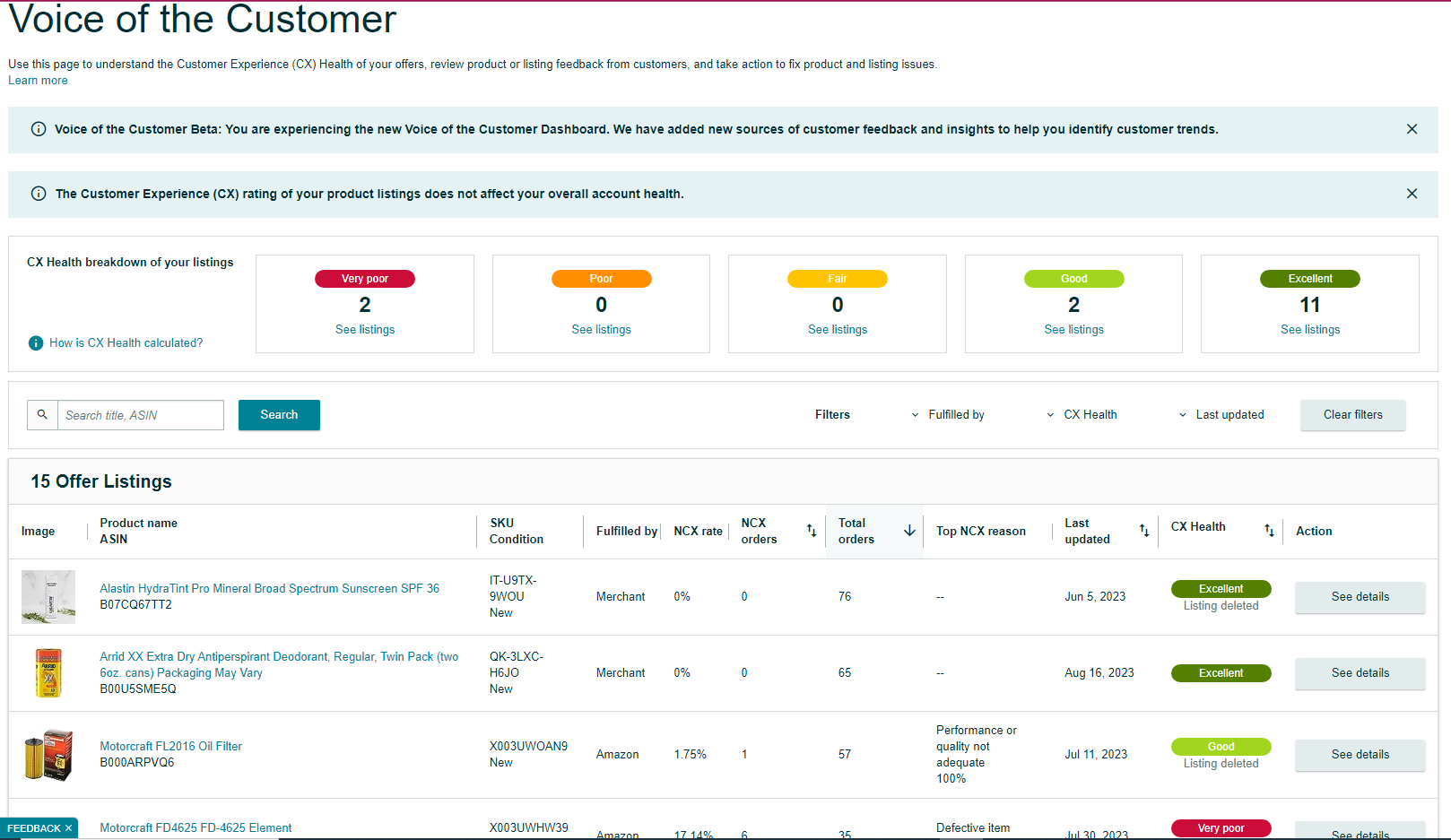Image resolution: width=1451 pixels, height=840 pixels.
Task: Click Clear filters button
Action: tap(1353, 415)
